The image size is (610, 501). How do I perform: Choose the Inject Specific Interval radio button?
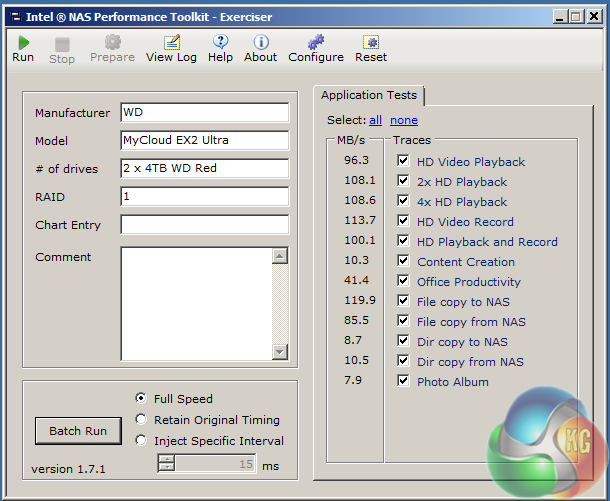pos(141,441)
